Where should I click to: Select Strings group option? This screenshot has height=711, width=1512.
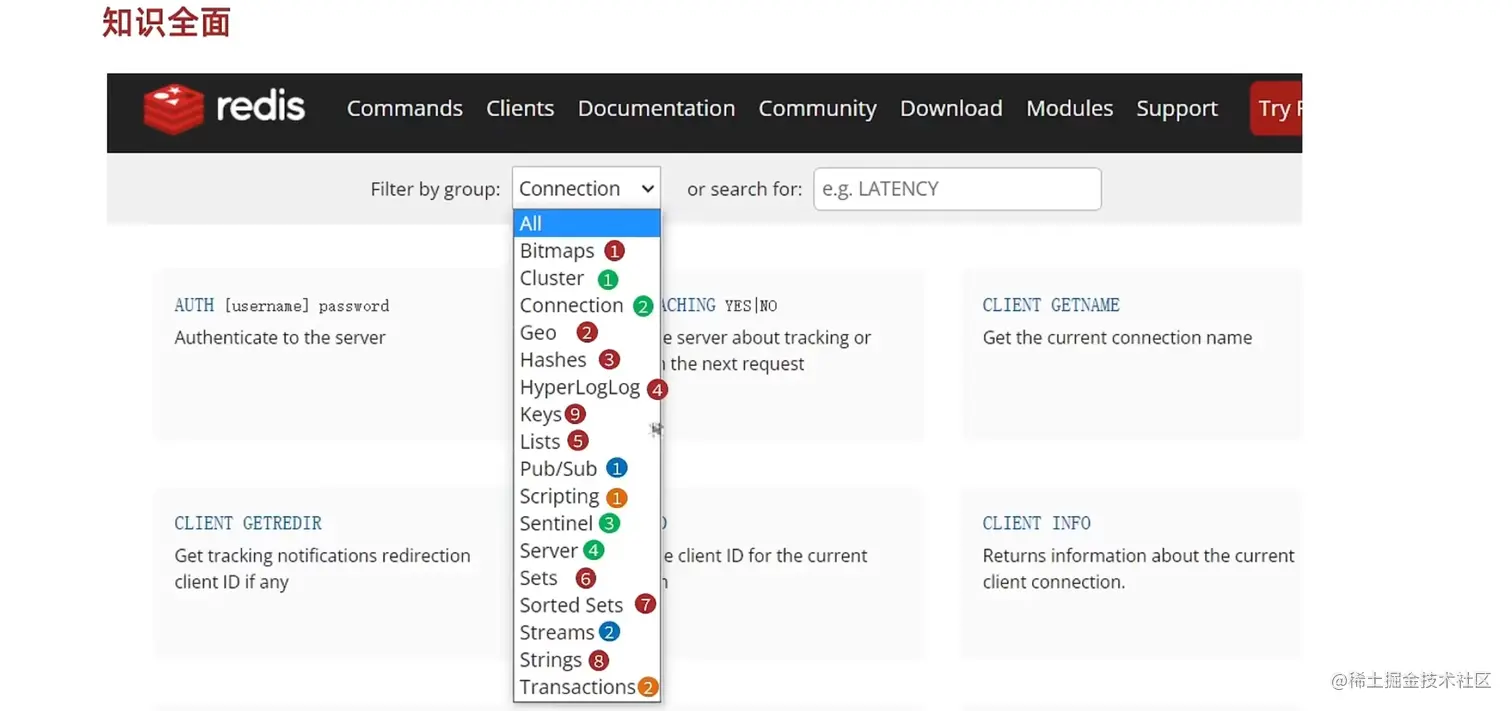(x=587, y=660)
